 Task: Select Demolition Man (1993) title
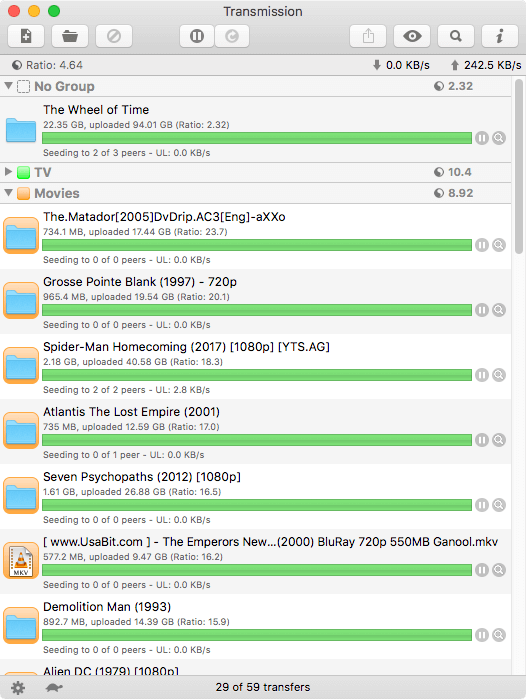coord(107,607)
